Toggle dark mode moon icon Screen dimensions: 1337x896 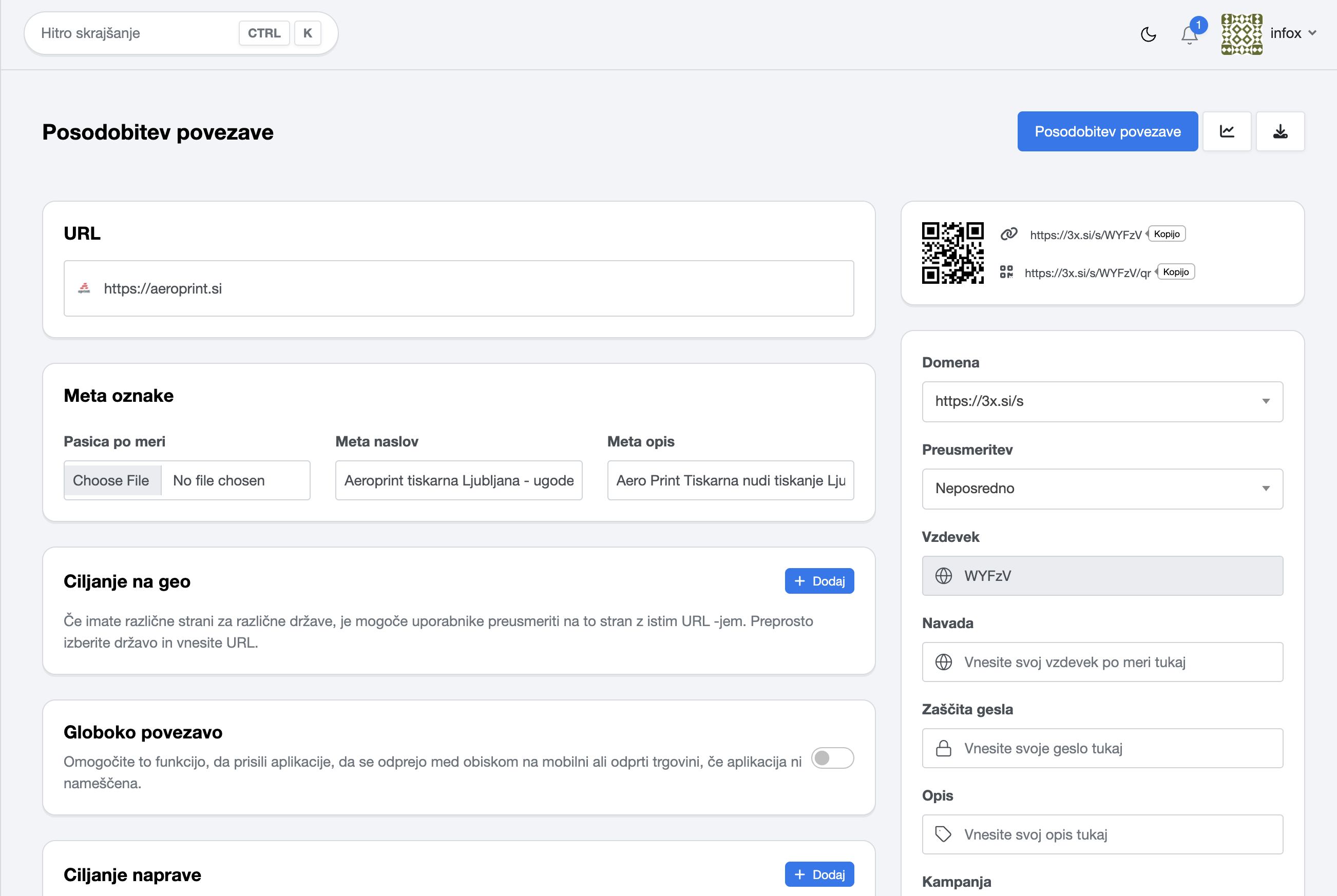(1148, 34)
